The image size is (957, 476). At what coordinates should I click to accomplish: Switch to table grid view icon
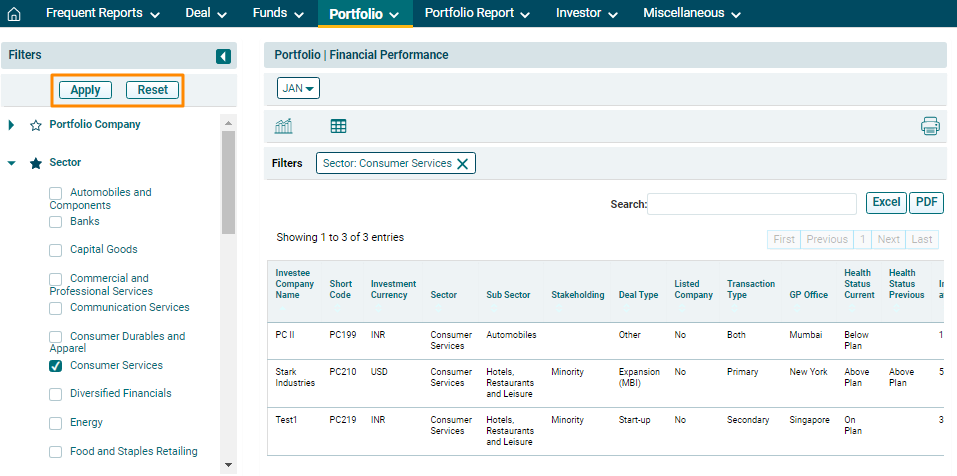338,126
